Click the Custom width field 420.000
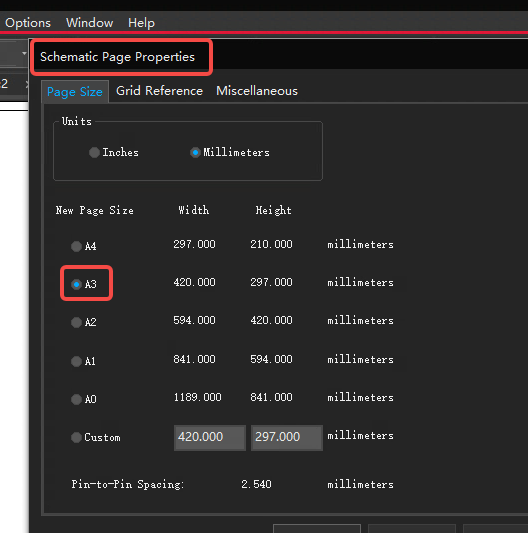Image resolution: width=528 pixels, height=533 pixels. pyautogui.click(x=210, y=437)
